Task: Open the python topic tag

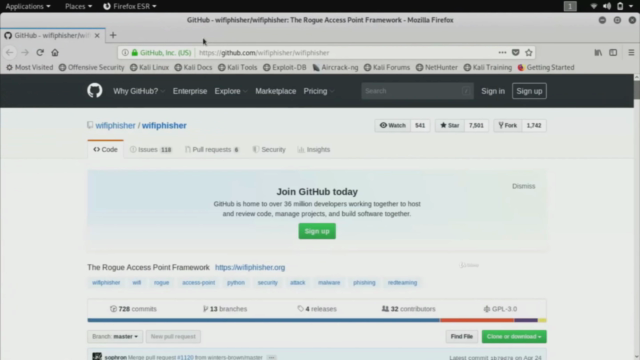Action: tap(236, 282)
